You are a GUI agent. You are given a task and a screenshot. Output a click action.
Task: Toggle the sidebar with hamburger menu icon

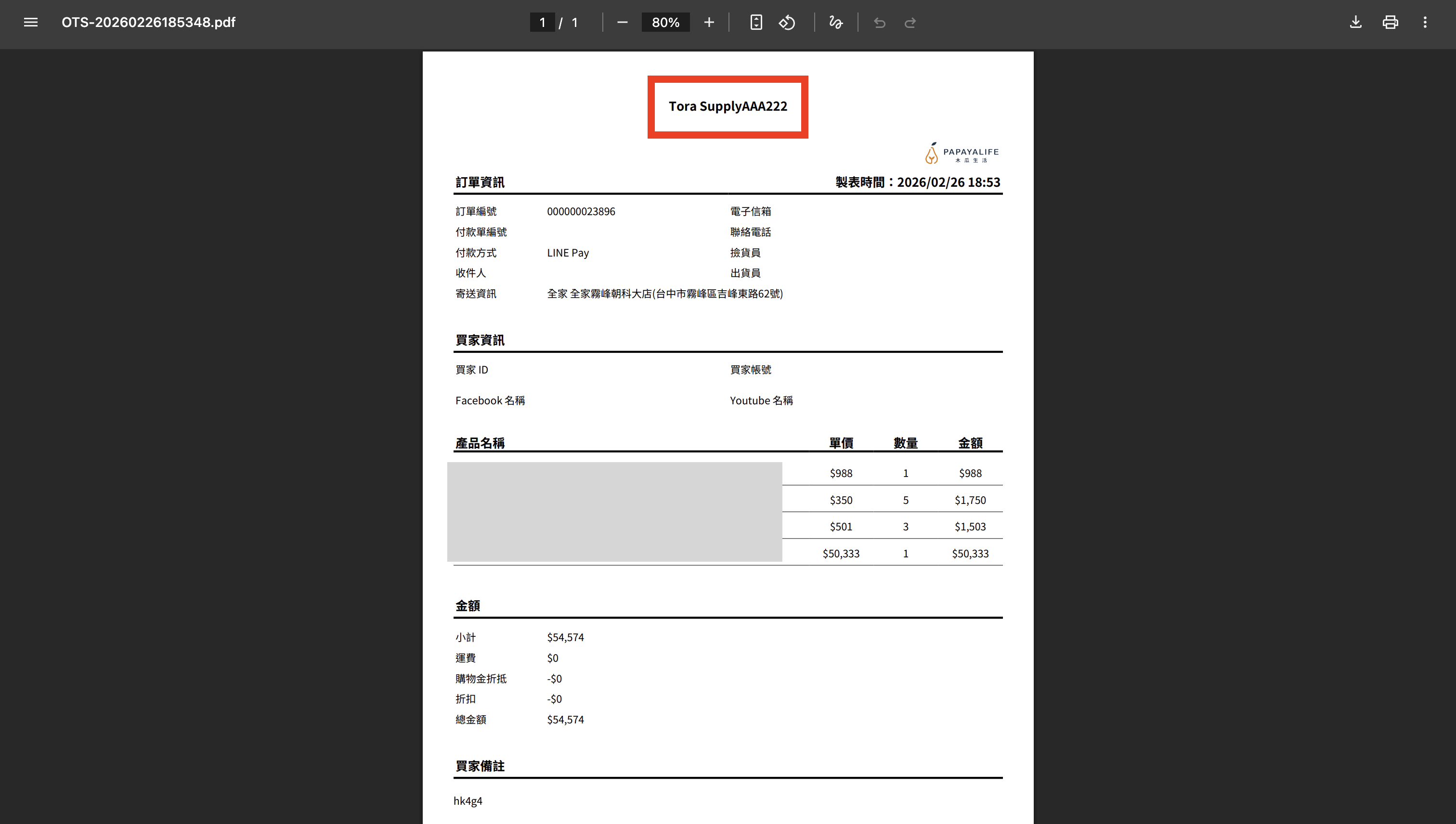30,23
